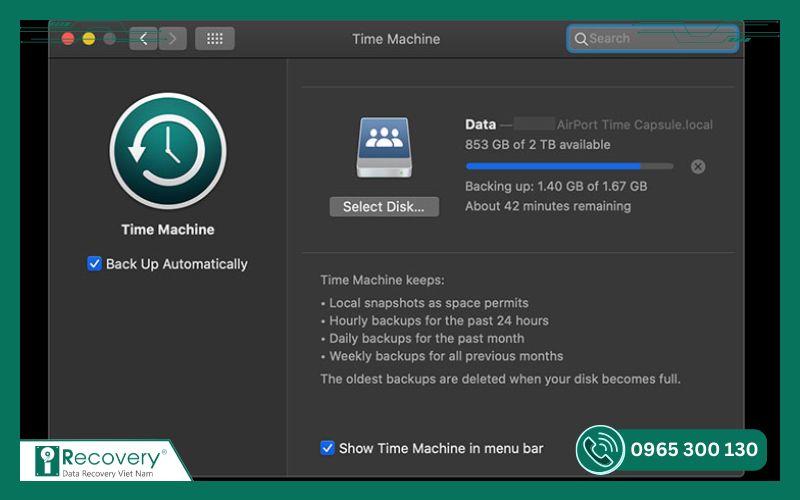Screen dimensions: 800x500
Task: Click 'Time Machine keeps:' heading
Action: pos(382,280)
